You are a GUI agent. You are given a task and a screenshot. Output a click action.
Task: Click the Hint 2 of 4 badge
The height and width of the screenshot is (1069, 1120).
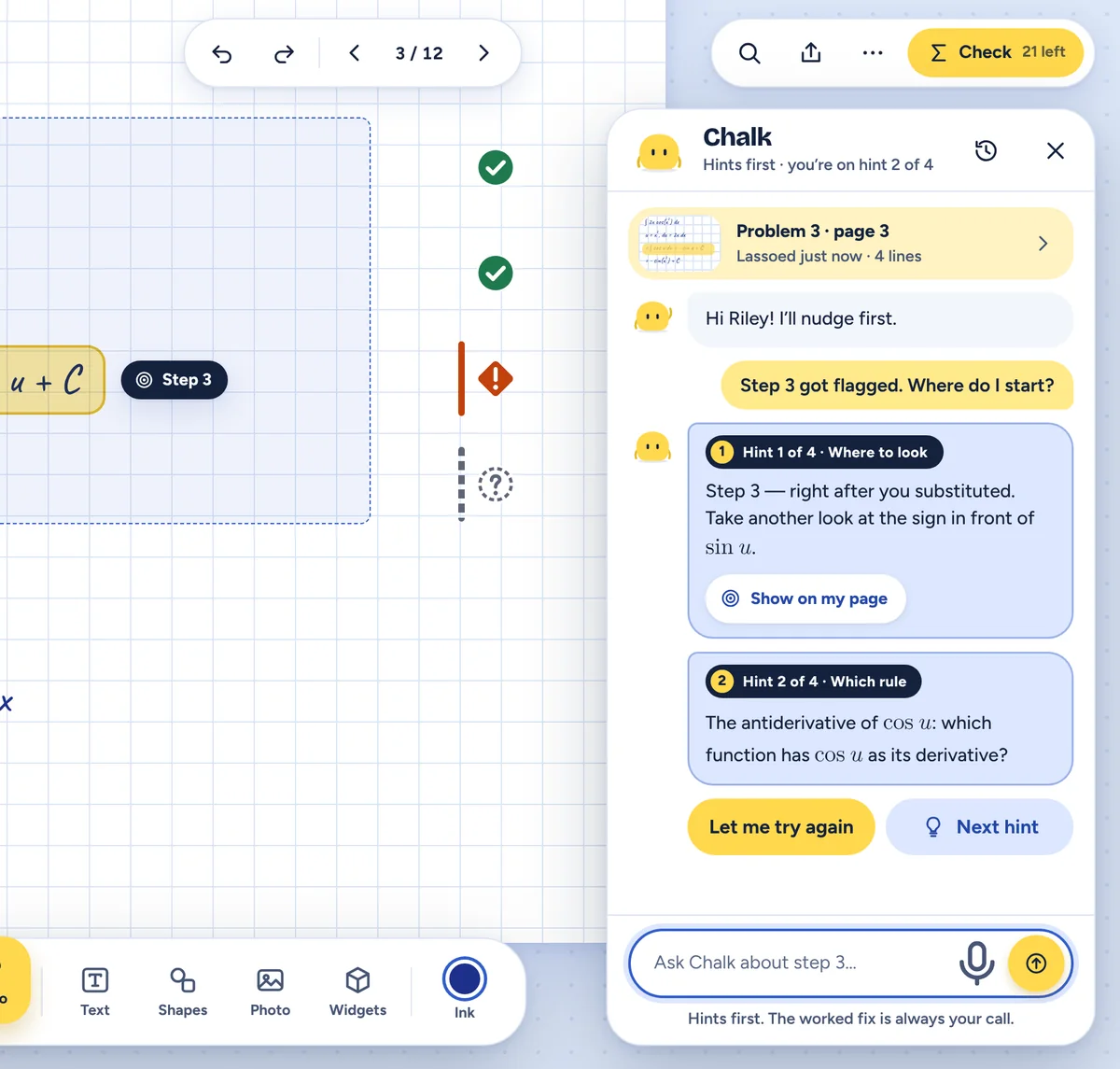click(813, 682)
